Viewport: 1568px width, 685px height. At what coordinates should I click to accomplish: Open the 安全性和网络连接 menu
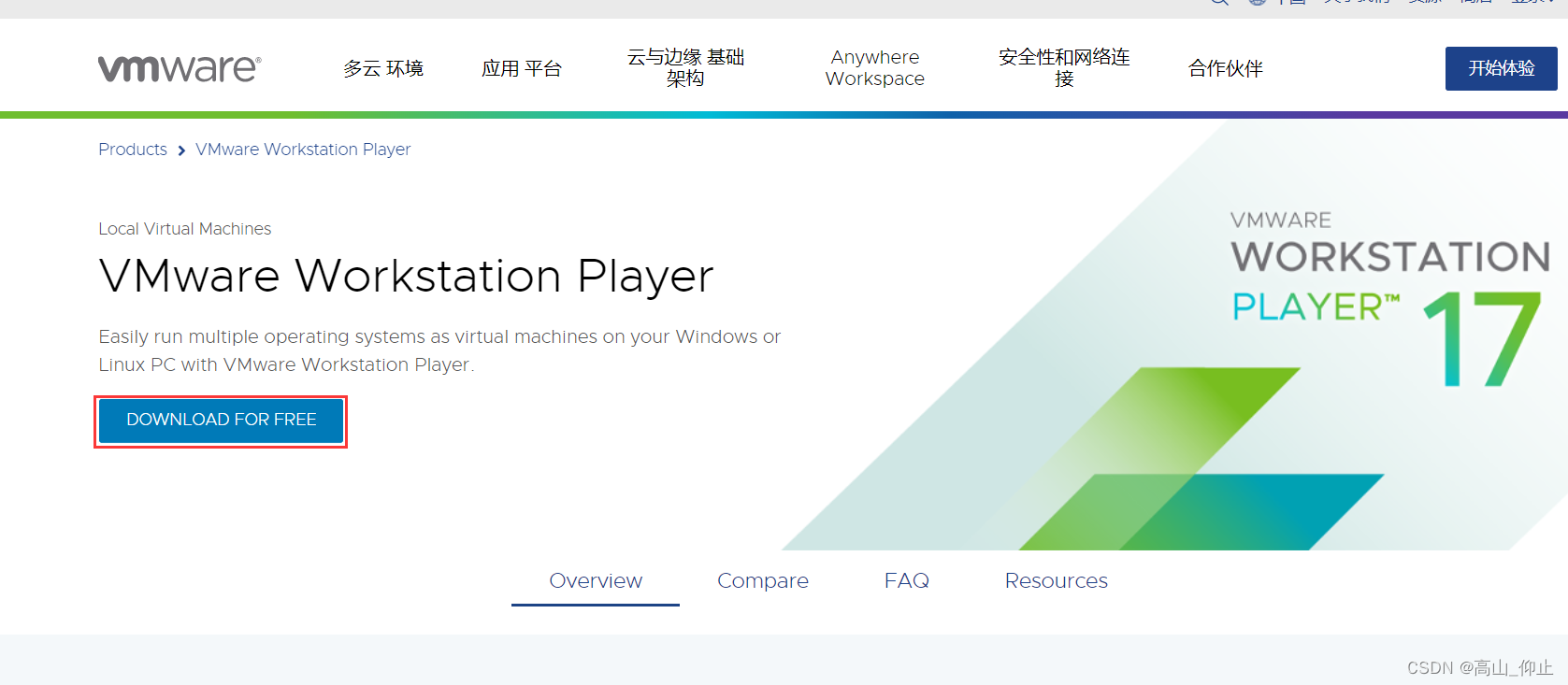[1064, 68]
